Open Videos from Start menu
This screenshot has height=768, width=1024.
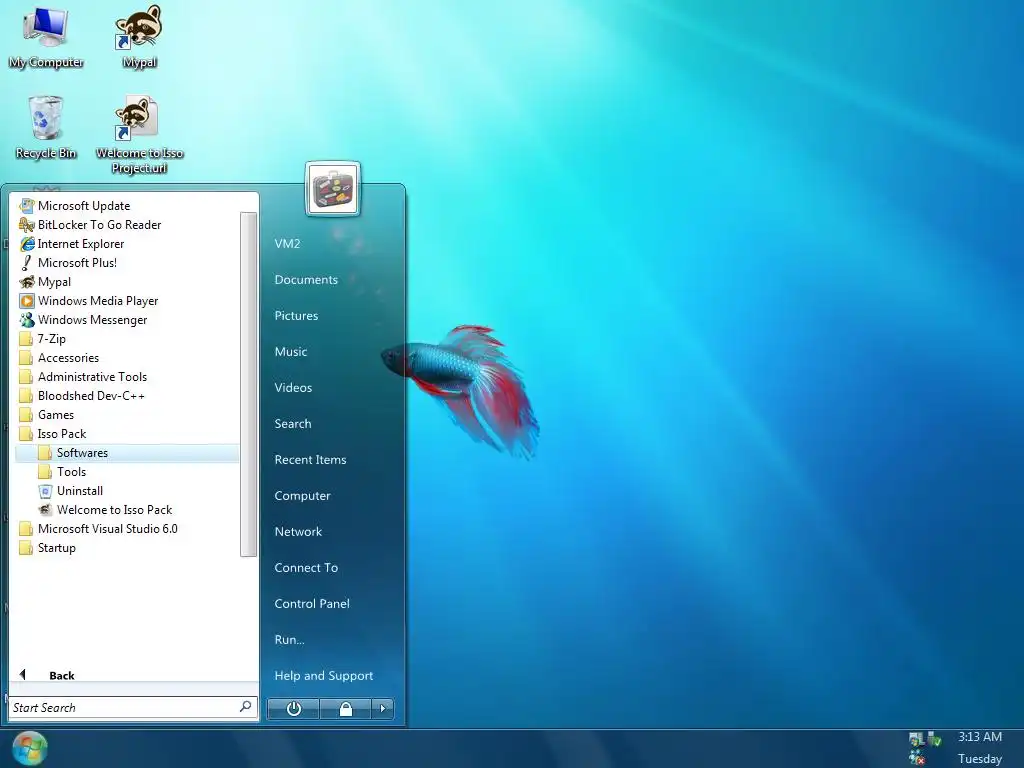coord(293,387)
